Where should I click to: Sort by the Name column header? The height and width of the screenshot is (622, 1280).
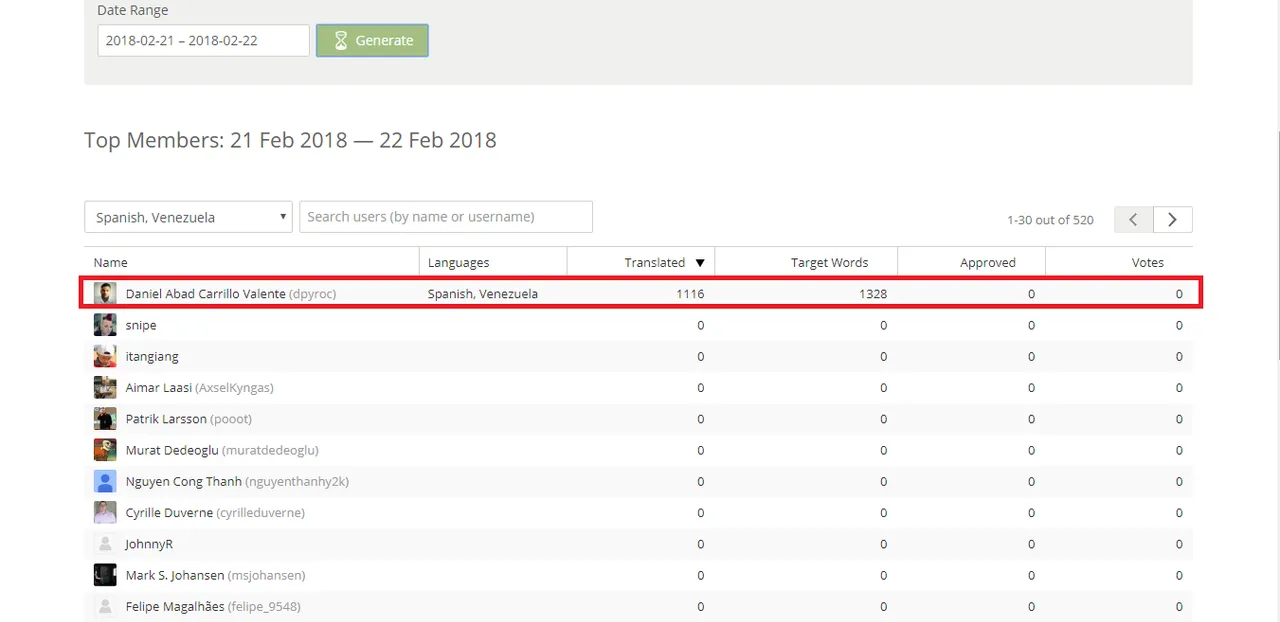coord(111,263)
